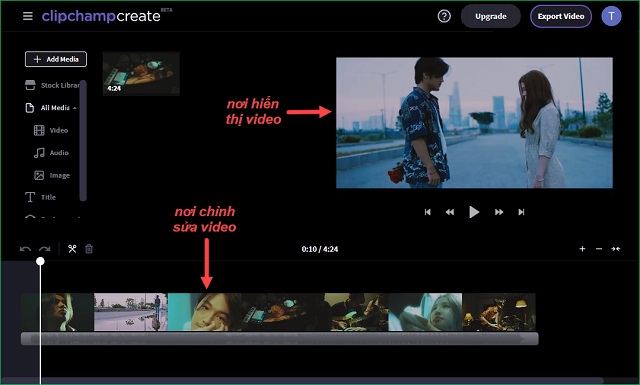Click the video preview area
The width and height of the screenshot is (640, 385).
coord(474,122)
